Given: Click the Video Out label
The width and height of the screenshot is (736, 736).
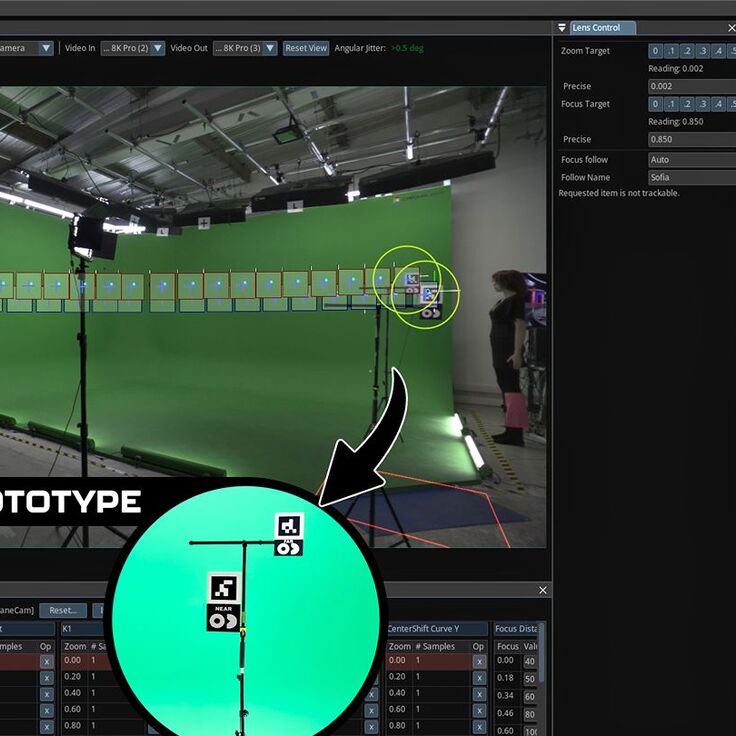Looking at the screenshot, I should coord(189,48).
